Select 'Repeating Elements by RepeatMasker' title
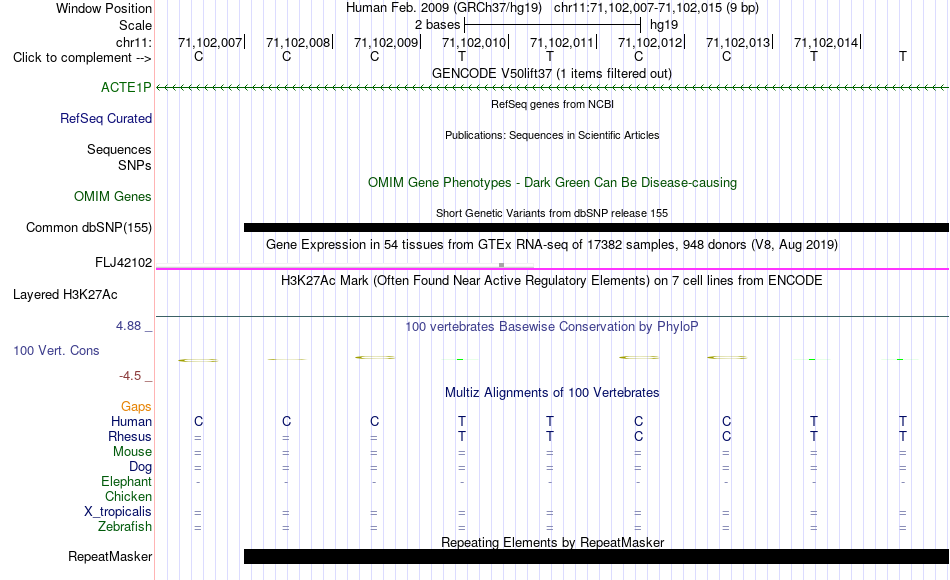Screen dimensions: 950x580 click(x=553, y=542)
